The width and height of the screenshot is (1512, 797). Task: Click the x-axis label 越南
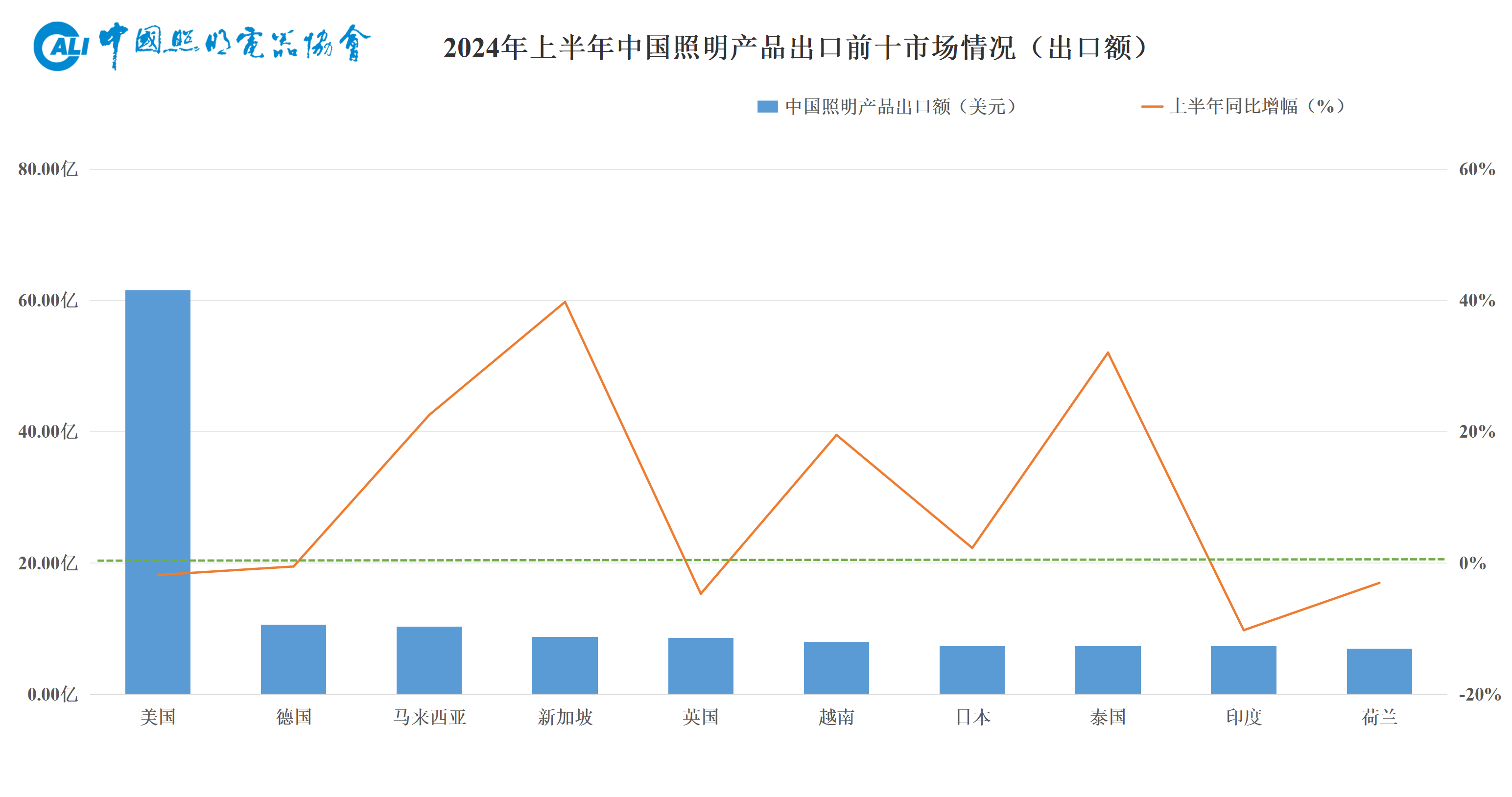[836, 717]
